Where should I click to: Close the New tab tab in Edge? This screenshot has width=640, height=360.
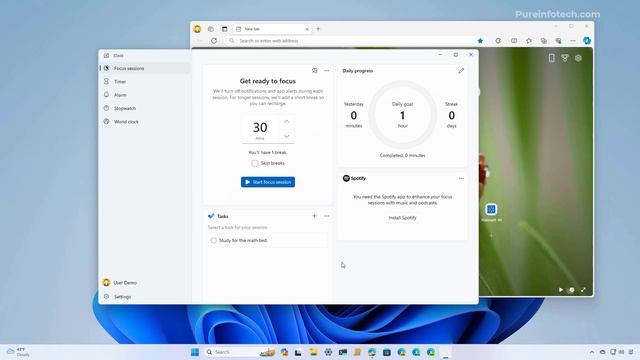tap(307, 29)
